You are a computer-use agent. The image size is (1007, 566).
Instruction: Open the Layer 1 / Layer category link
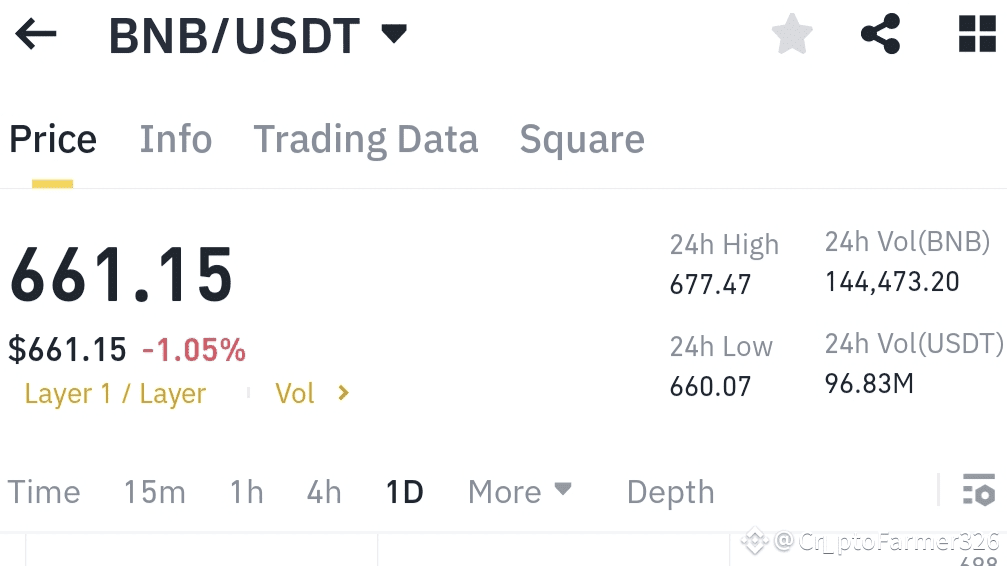coord(115,393)
